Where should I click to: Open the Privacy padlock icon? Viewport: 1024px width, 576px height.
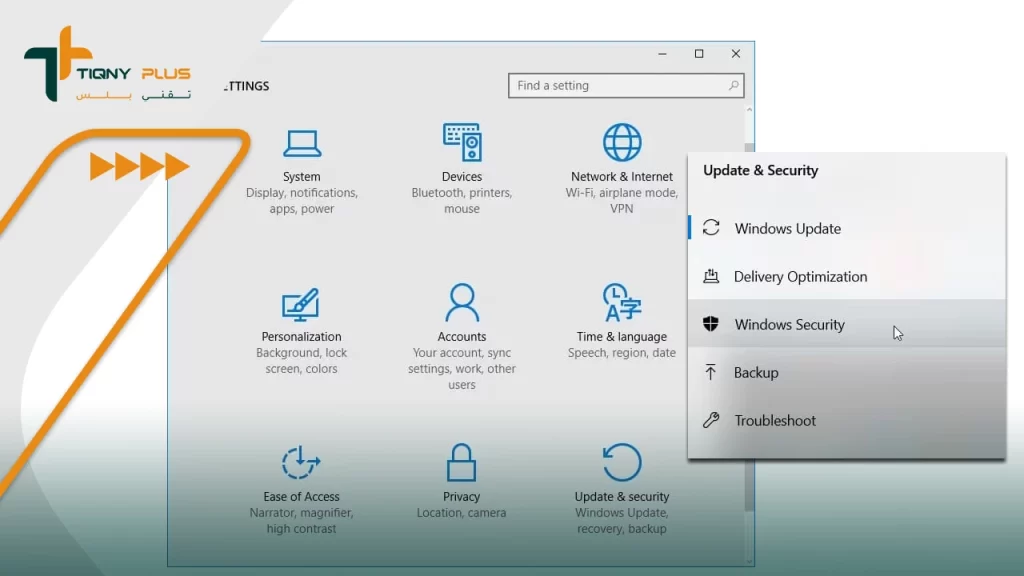[x=461, y=462]
